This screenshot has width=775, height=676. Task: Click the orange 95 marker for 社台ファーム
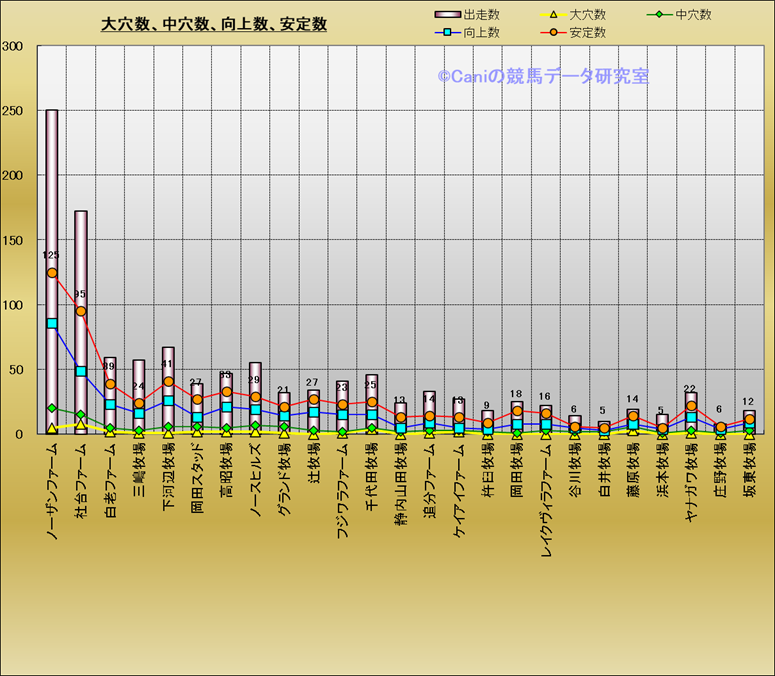point(81,311)
